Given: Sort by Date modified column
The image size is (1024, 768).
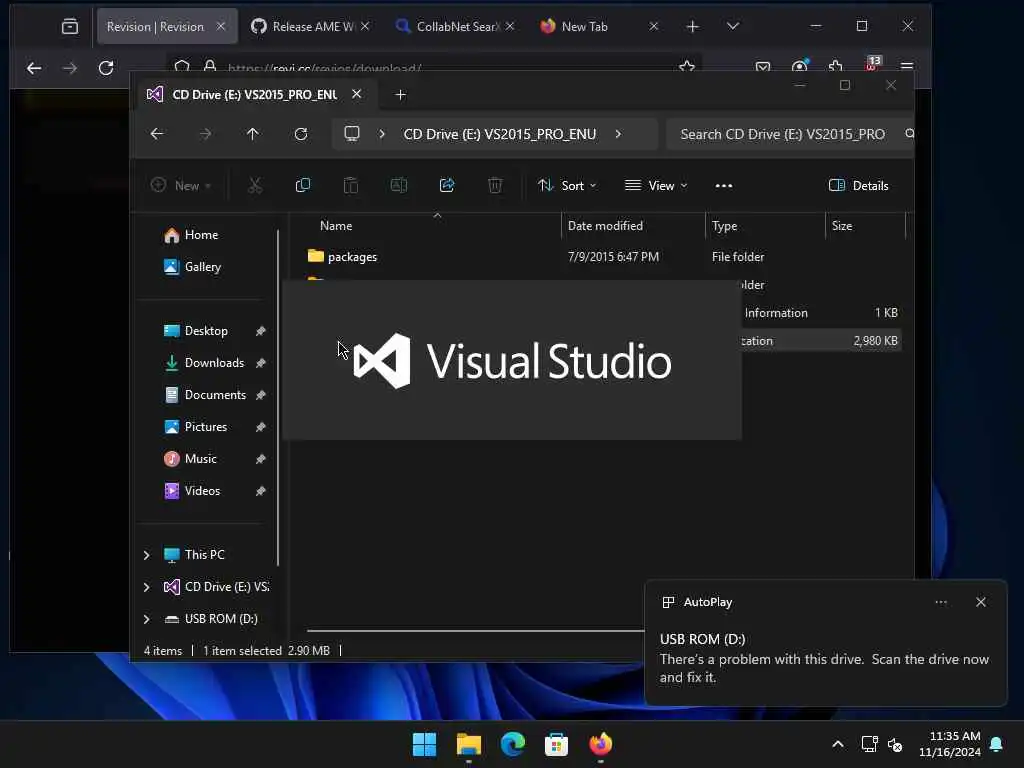Looking at the screenshot, I should tap(605, 226).
